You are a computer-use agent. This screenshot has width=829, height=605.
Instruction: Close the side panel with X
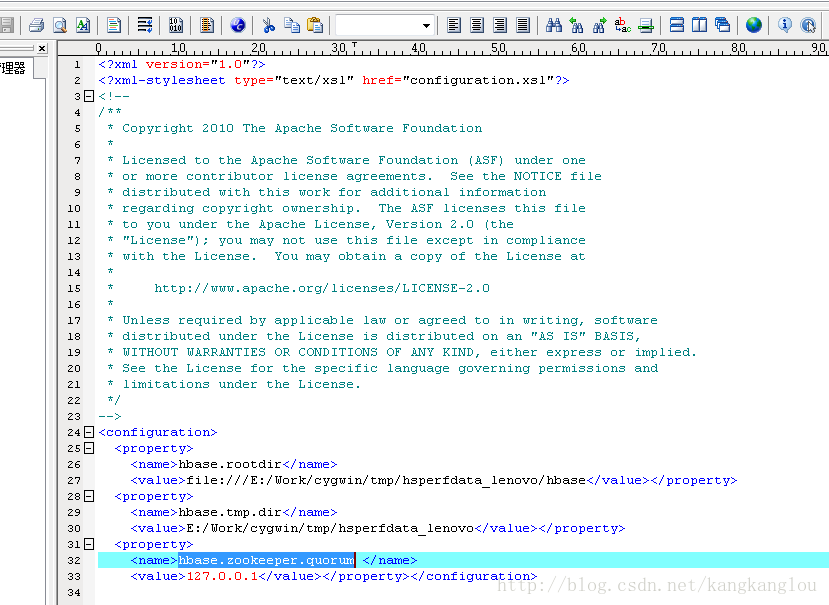click(42, 49)
